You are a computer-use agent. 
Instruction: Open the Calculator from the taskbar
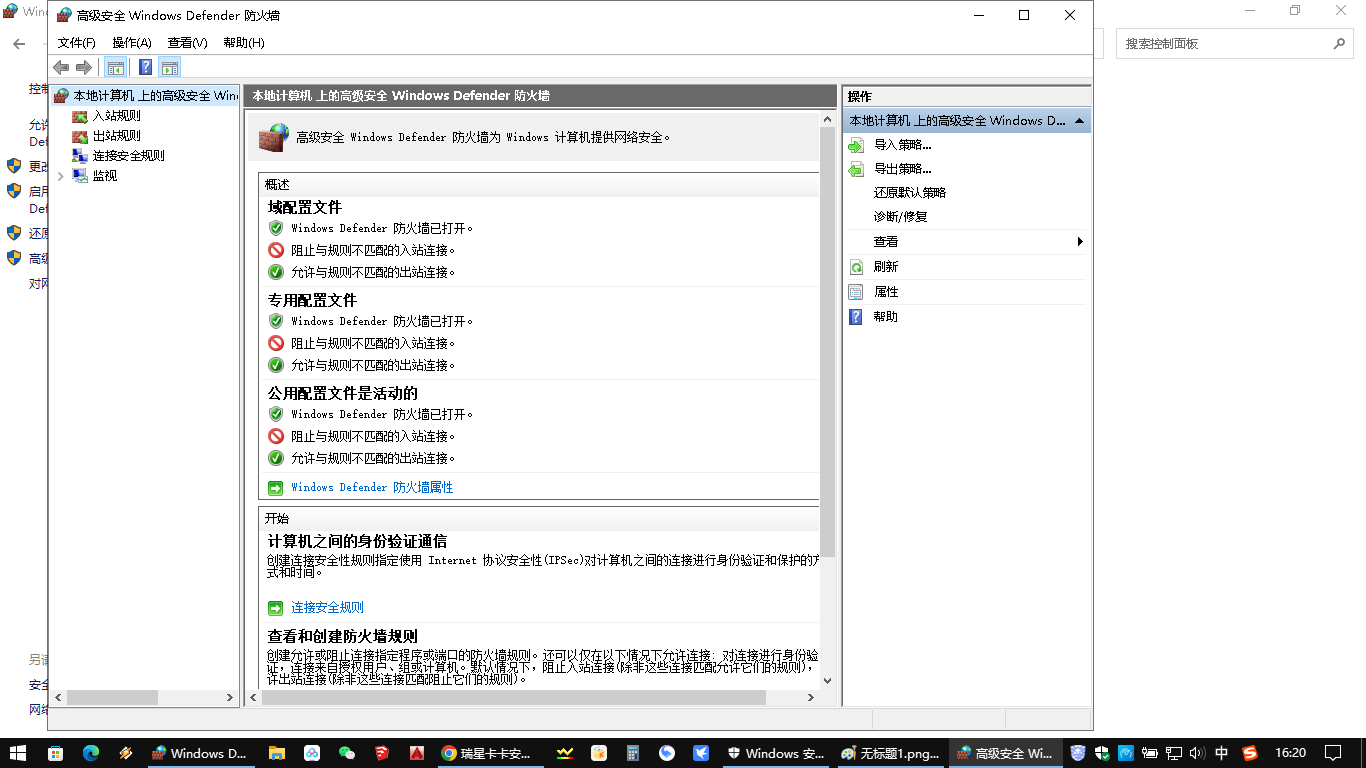[x=633, y=753]
